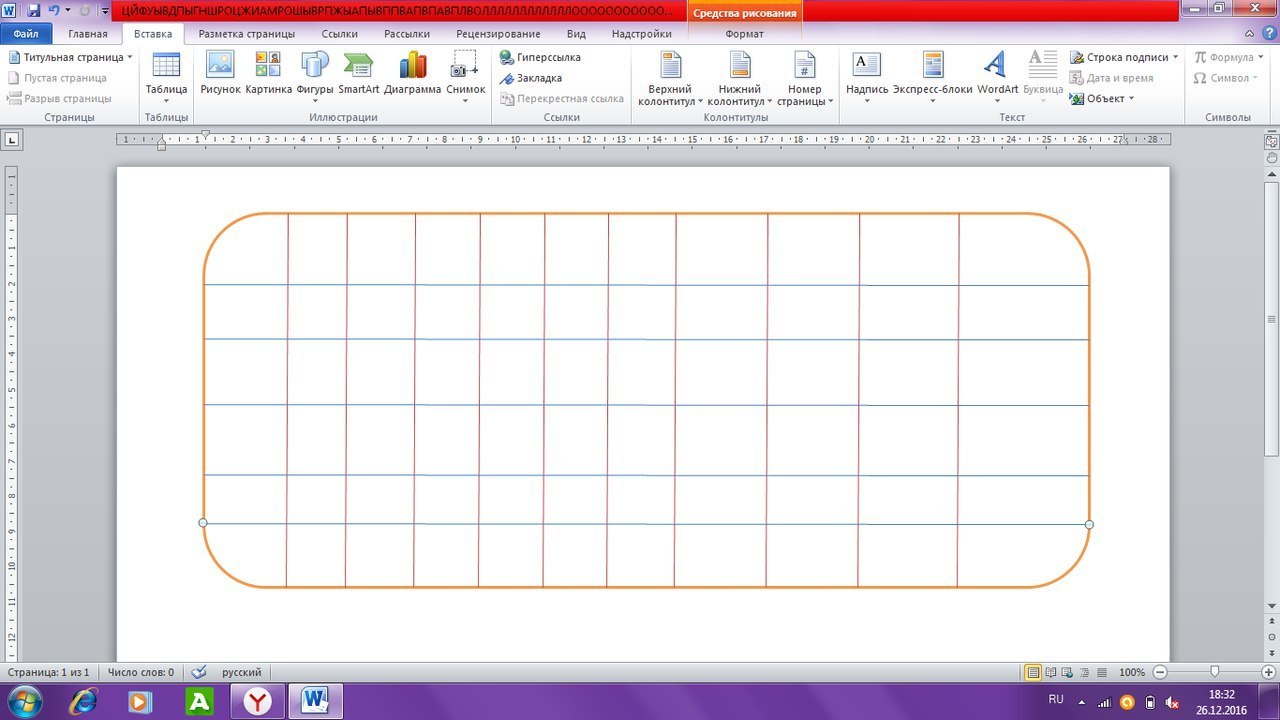Open the Экспресс-блоки quick parts

932,66
